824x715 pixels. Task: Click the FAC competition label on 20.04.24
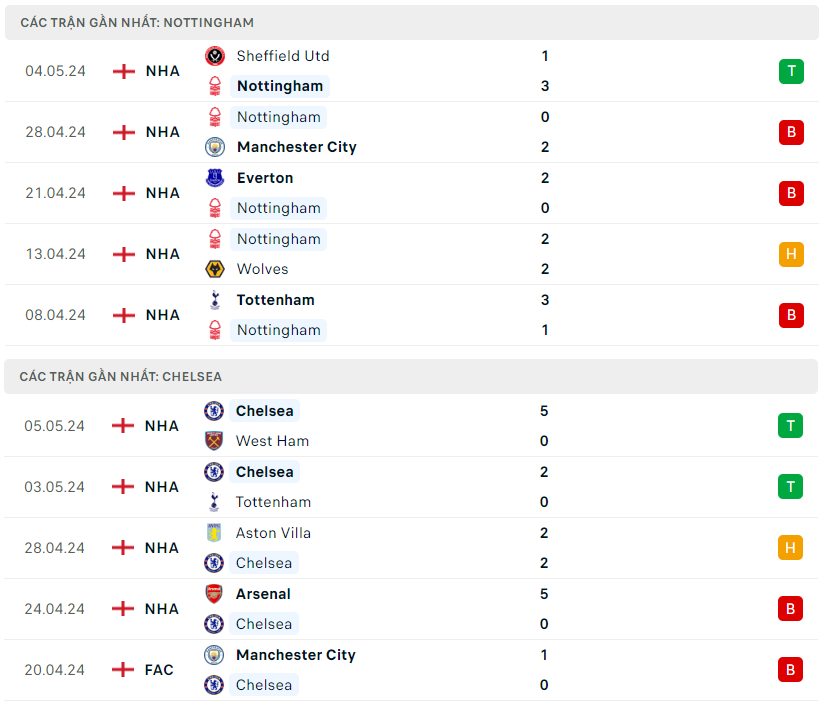click(x=159, y=670)
